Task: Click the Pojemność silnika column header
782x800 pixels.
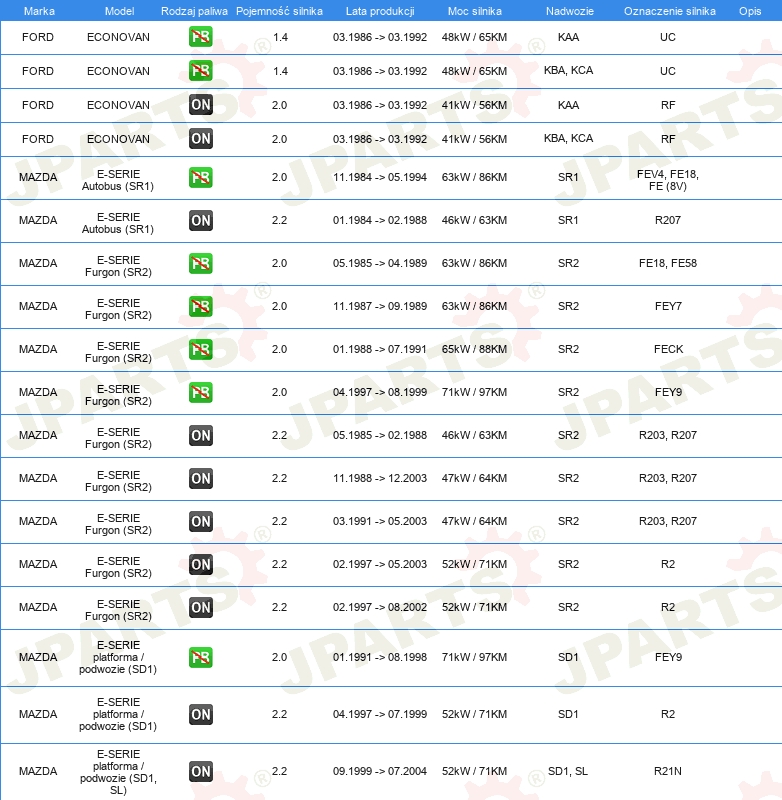Action: pos(279,11)
